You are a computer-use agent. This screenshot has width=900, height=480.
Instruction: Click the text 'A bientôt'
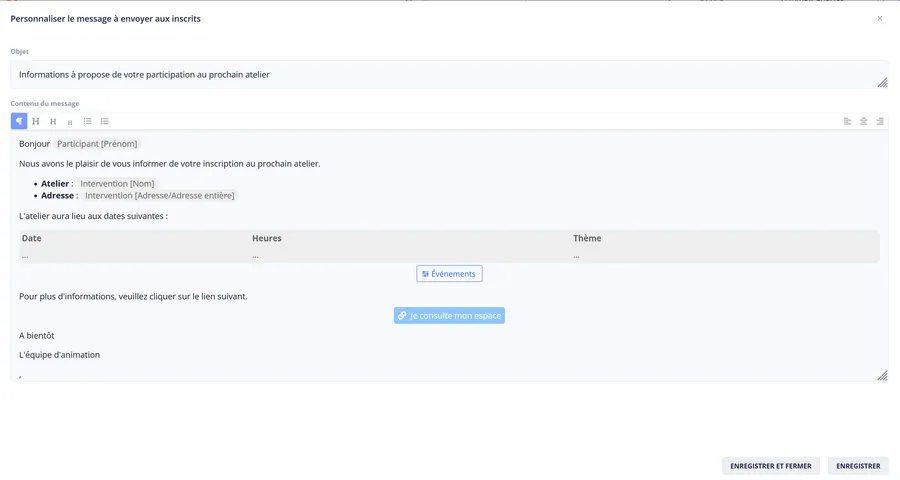coord(37,335)
